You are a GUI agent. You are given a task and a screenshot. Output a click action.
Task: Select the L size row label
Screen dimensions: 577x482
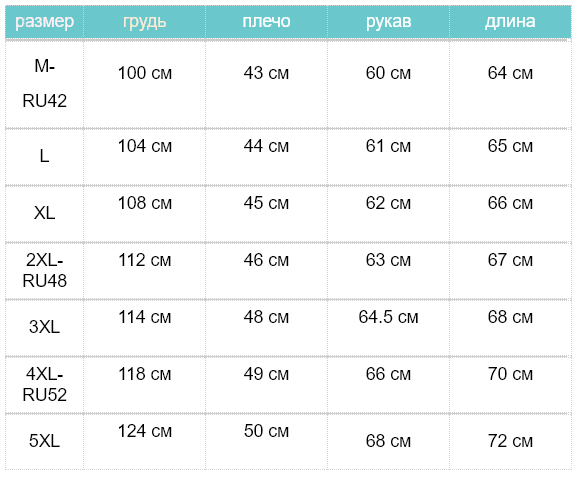coord(44,156)
